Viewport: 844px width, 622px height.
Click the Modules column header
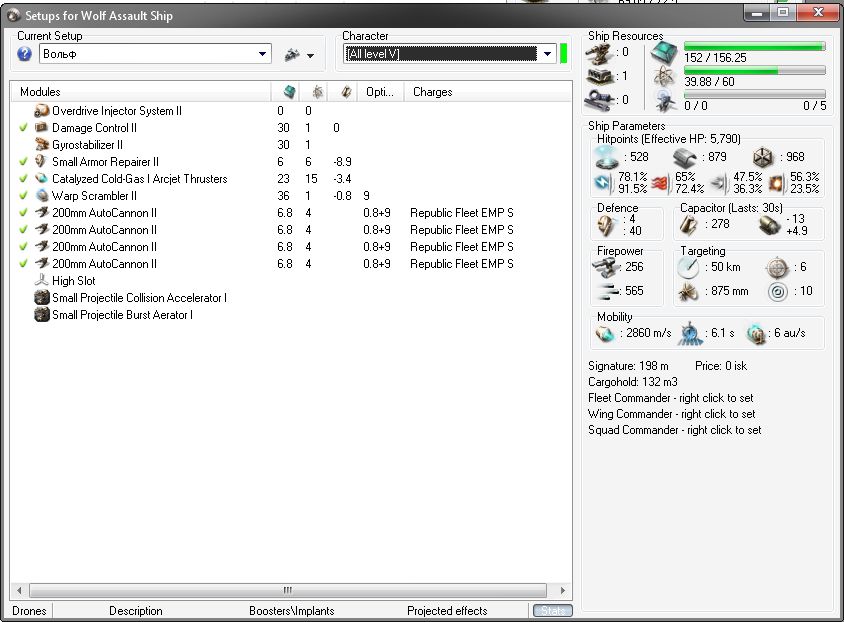pos(141,92)
